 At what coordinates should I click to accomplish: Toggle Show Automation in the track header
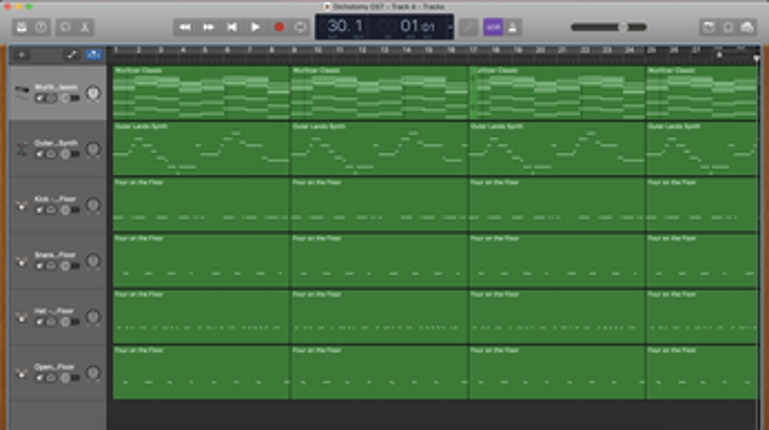[x=72, y=55]
